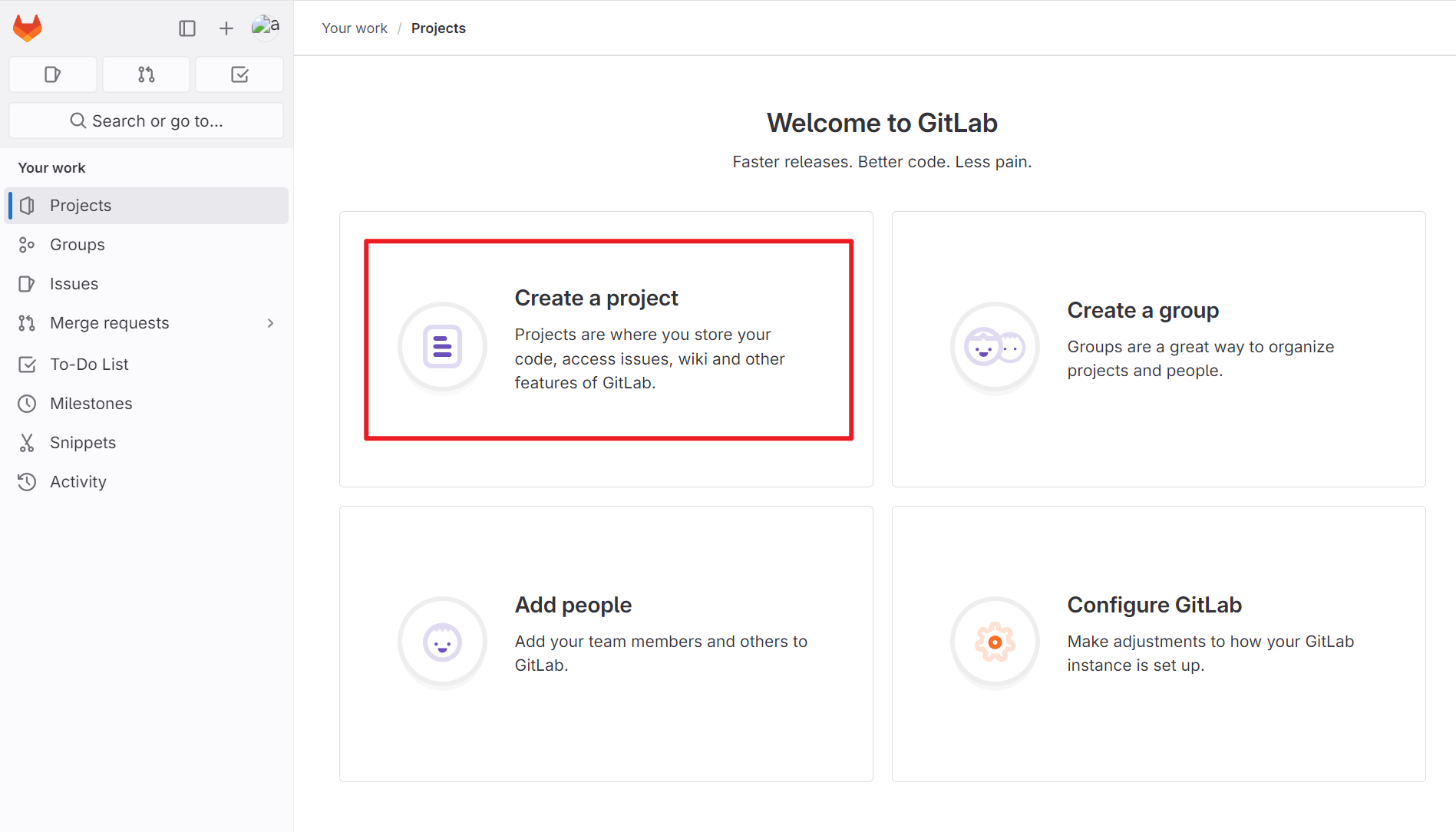Open Groups from the sidebar
Viewport: 1456px width, 832px height.
pyautogui.click(x=147, y=245)
